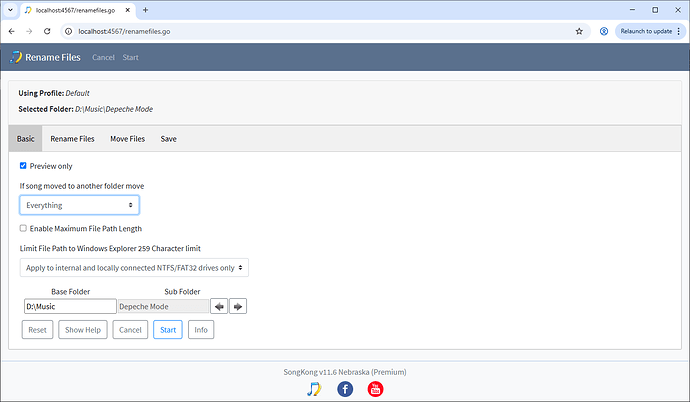Expand the NTFS/FAT32 drives limit dropdown
This screenshot has width=690, height=402.
click(x=134, y=267)
